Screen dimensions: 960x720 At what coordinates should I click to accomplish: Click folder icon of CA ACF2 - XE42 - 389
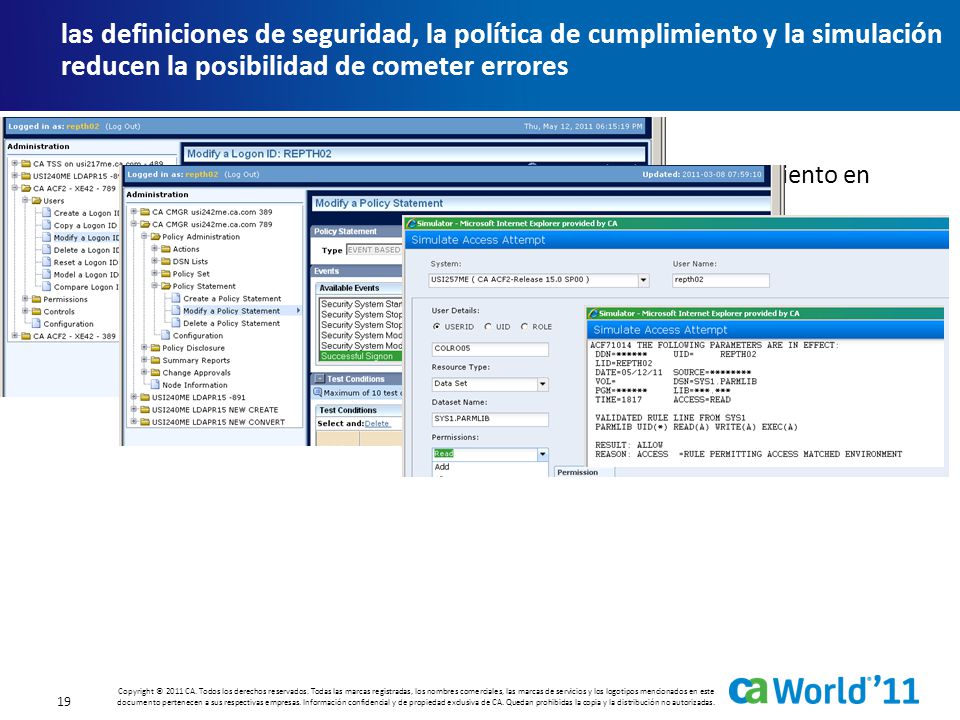[x=26, y=336]
